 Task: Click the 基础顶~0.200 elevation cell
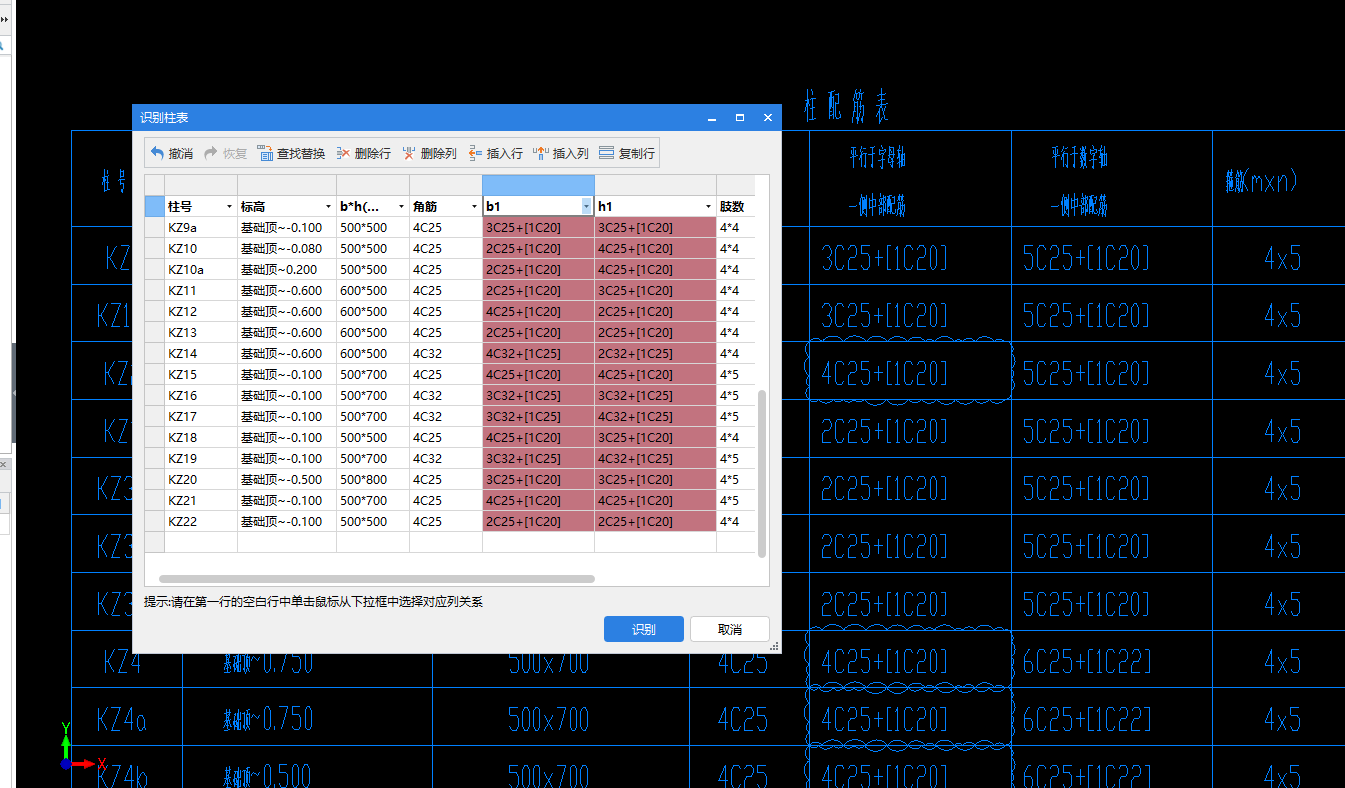click(x=286, y=269)
